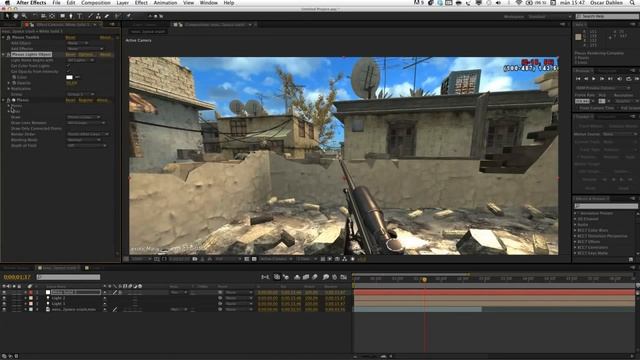Expand the Opacity property
The width and height of the screenshot is (640, 360).
tap(9, 83)
